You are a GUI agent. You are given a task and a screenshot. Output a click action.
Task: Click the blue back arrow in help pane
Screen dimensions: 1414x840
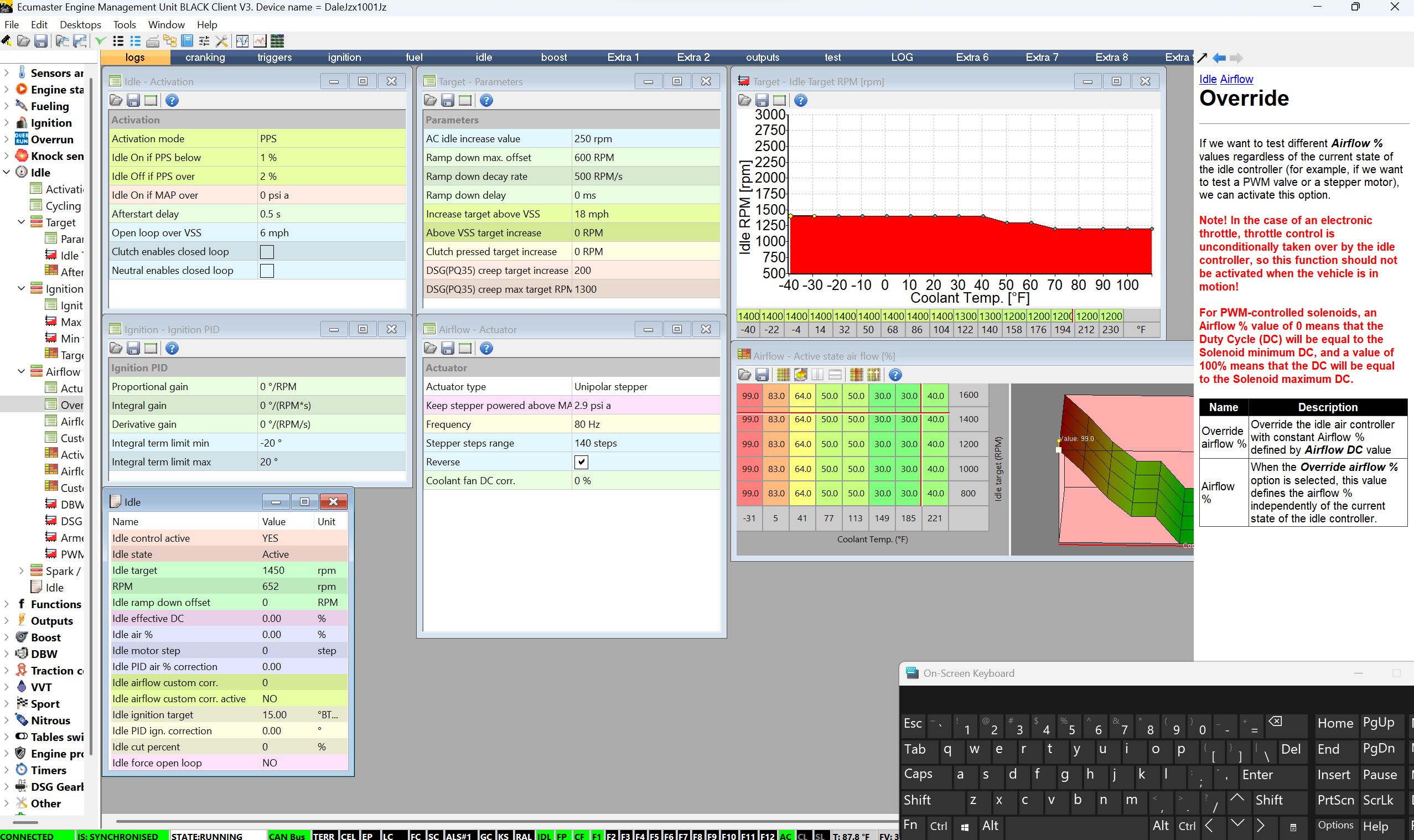coord(1219,58)
